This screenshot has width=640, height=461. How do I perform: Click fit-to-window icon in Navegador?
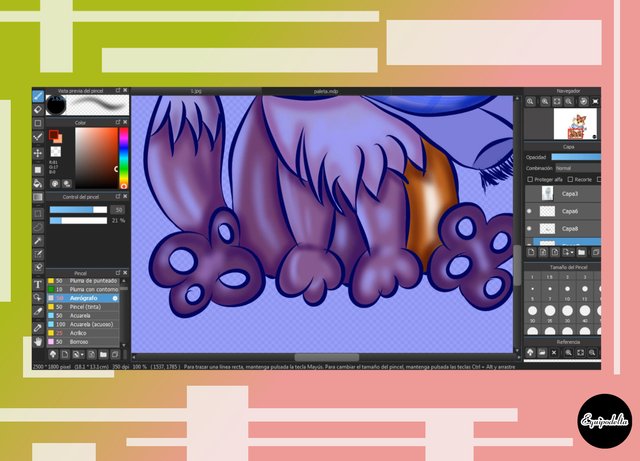coord(557,101)
